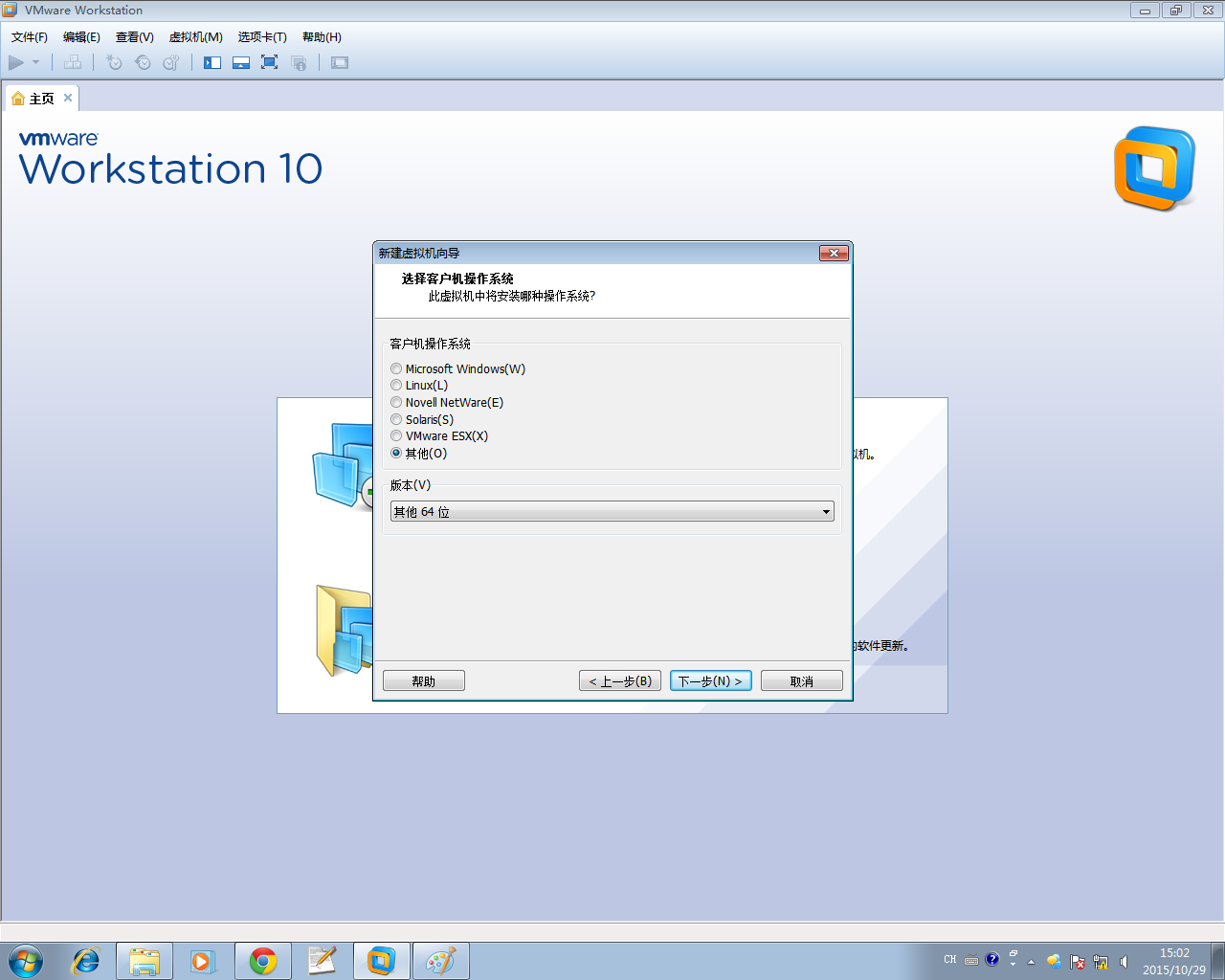
Task: Select Novell NetWare(E) radio button
Action: tap(396, 402)
